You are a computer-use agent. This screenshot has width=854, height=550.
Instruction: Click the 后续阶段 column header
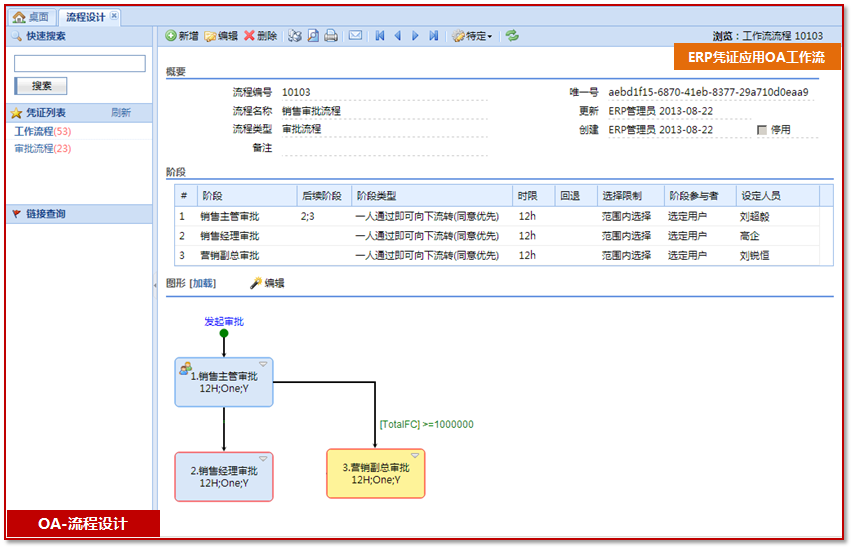pos(324,195)
